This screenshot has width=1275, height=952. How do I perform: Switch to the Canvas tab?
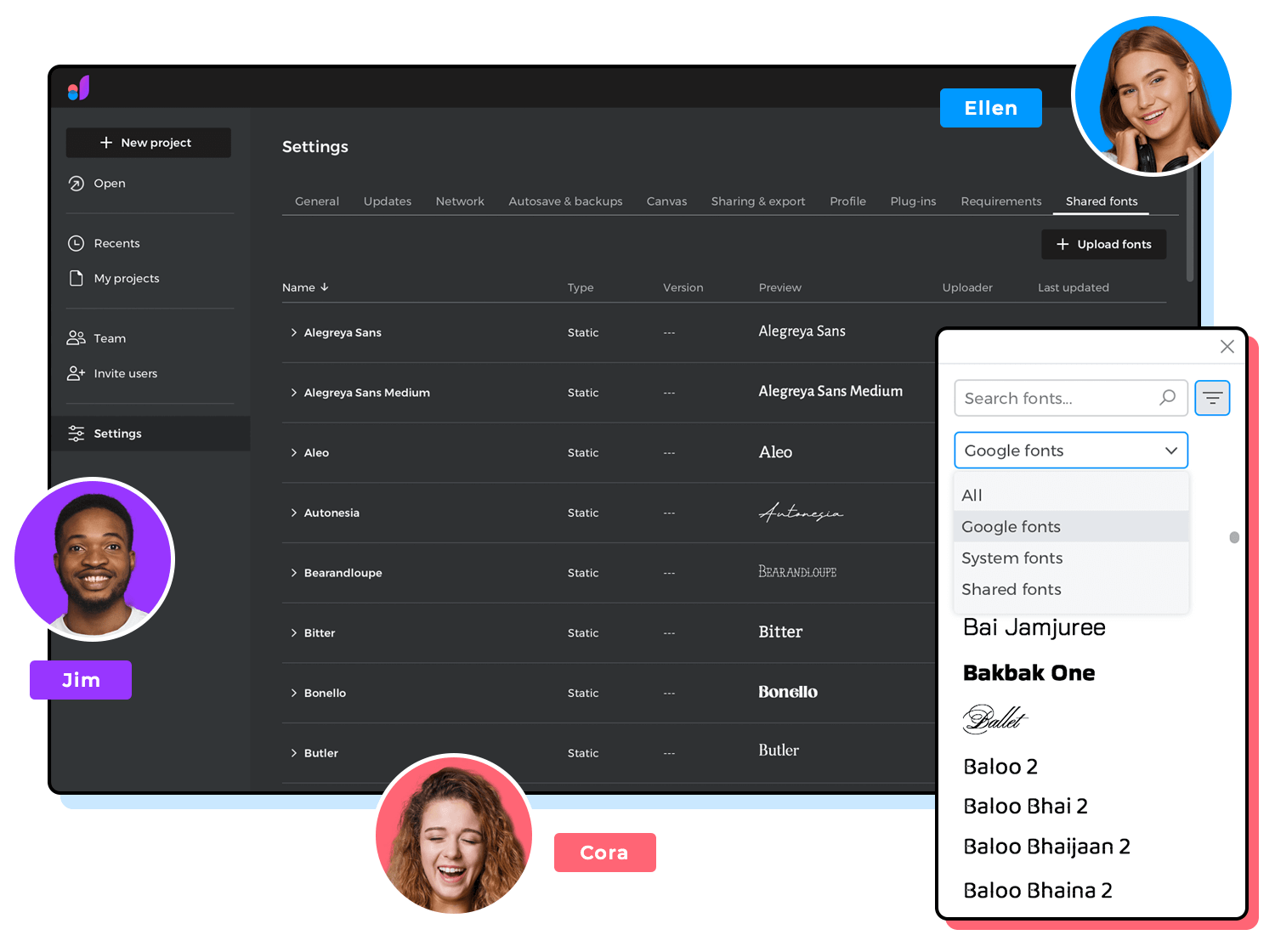pos(666,201)
